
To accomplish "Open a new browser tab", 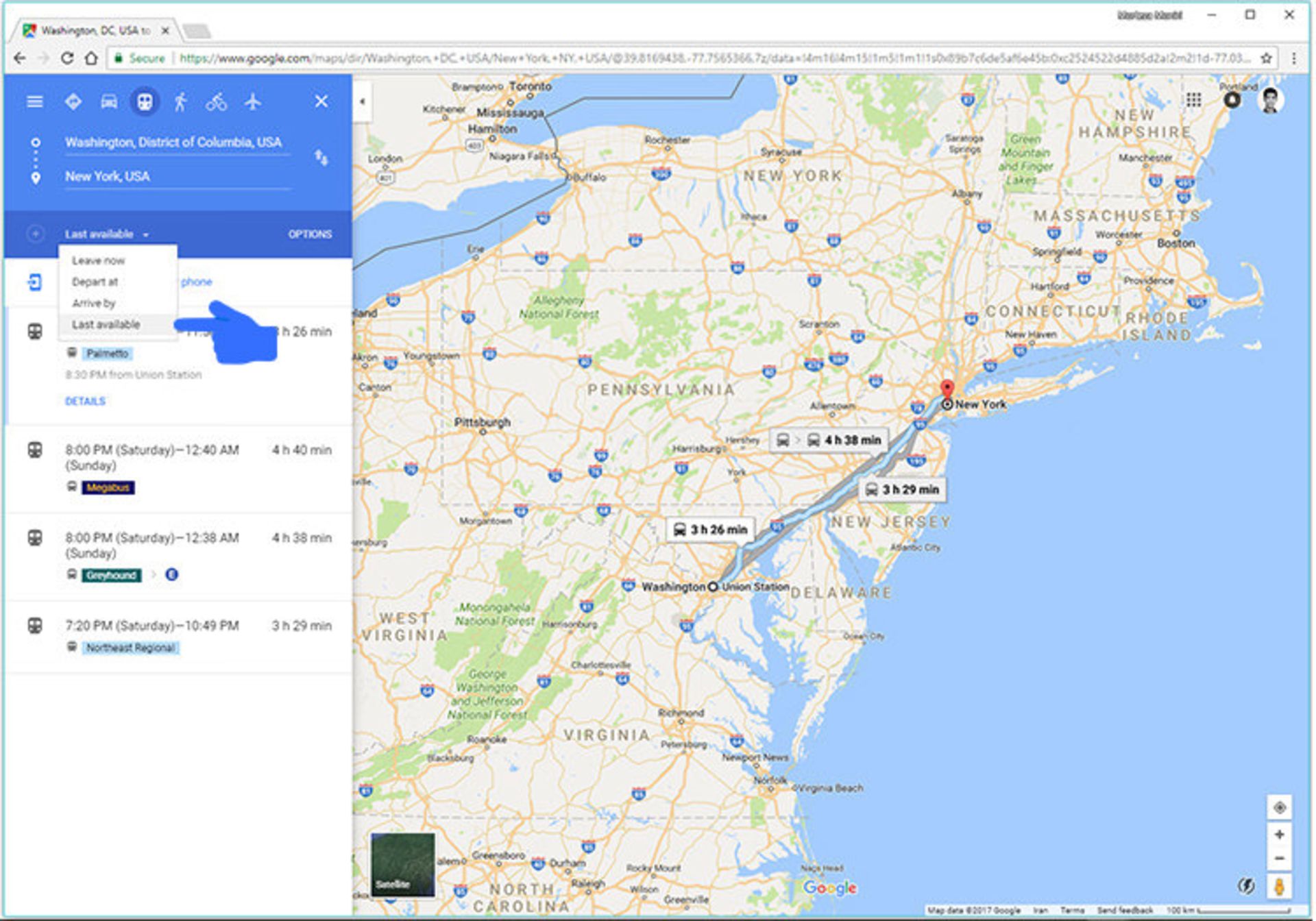I will [197, 31].
